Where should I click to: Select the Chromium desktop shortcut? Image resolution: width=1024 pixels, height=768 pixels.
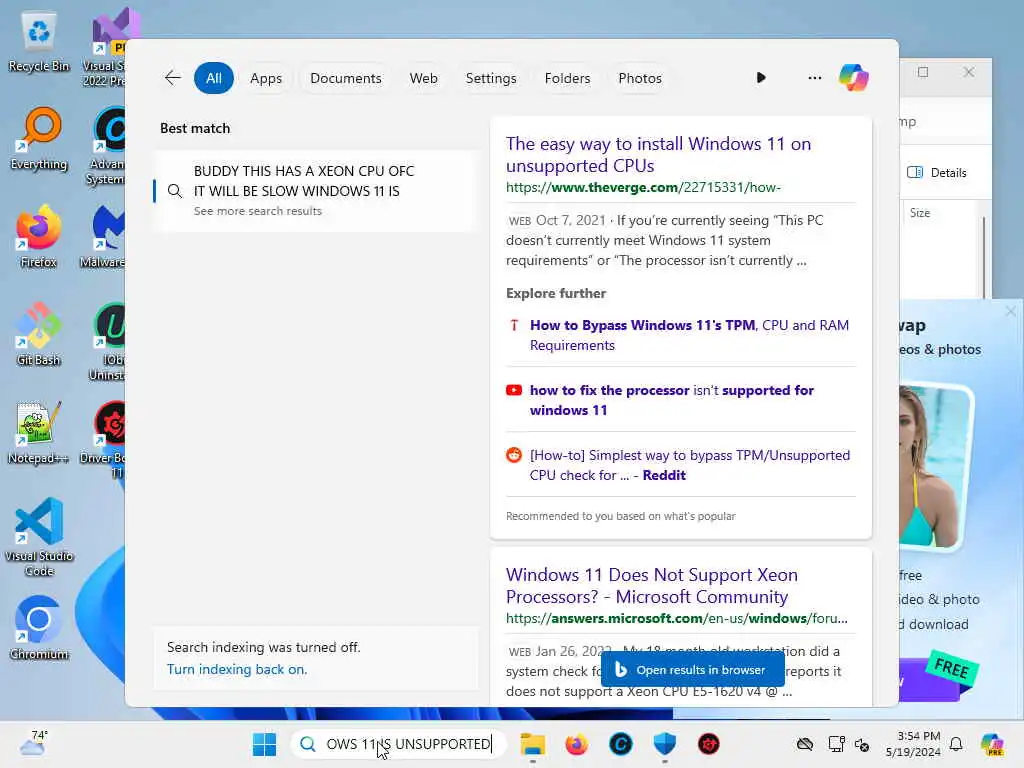pos(39,628)
